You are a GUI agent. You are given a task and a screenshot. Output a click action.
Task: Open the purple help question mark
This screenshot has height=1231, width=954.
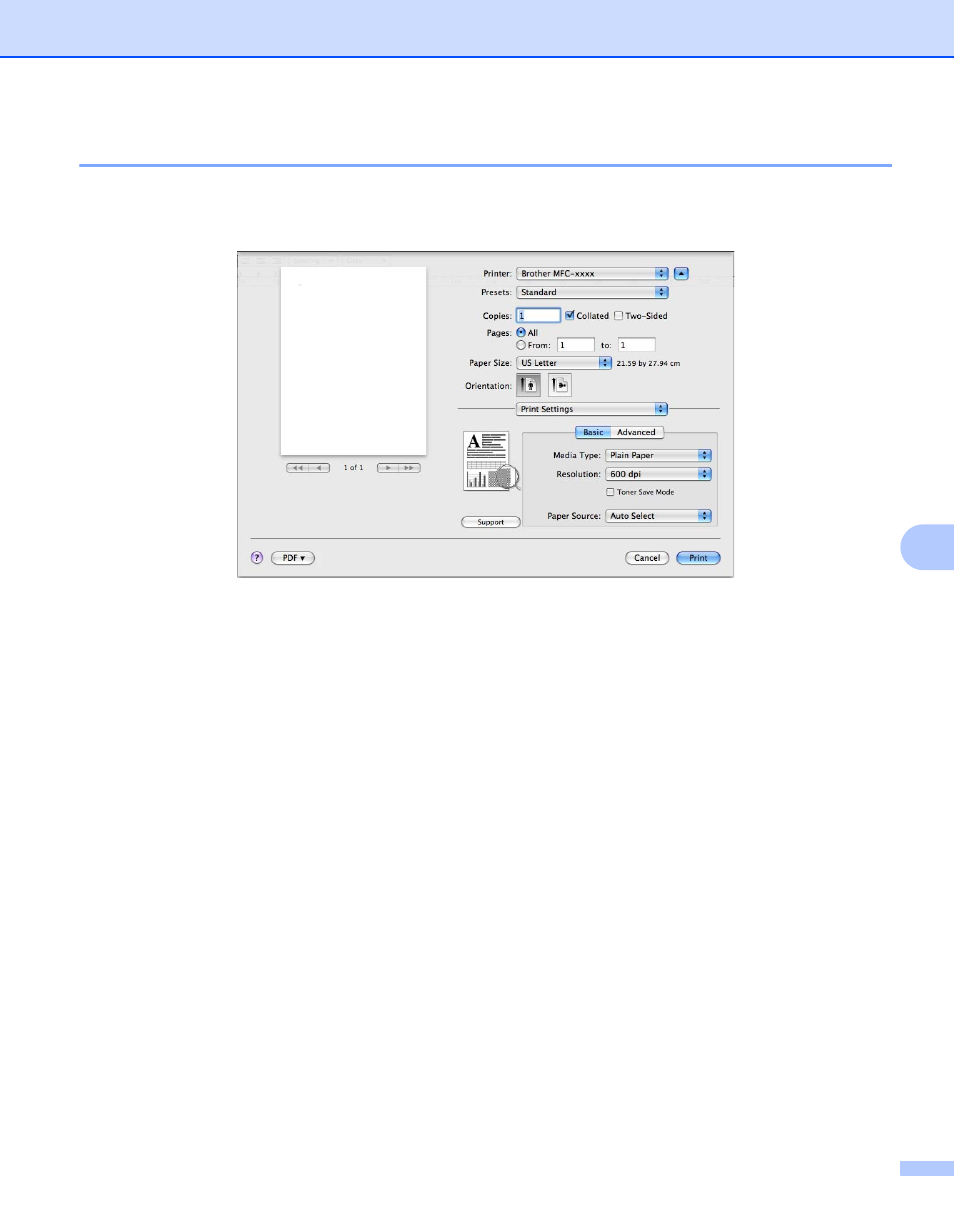tap(257, 558)
